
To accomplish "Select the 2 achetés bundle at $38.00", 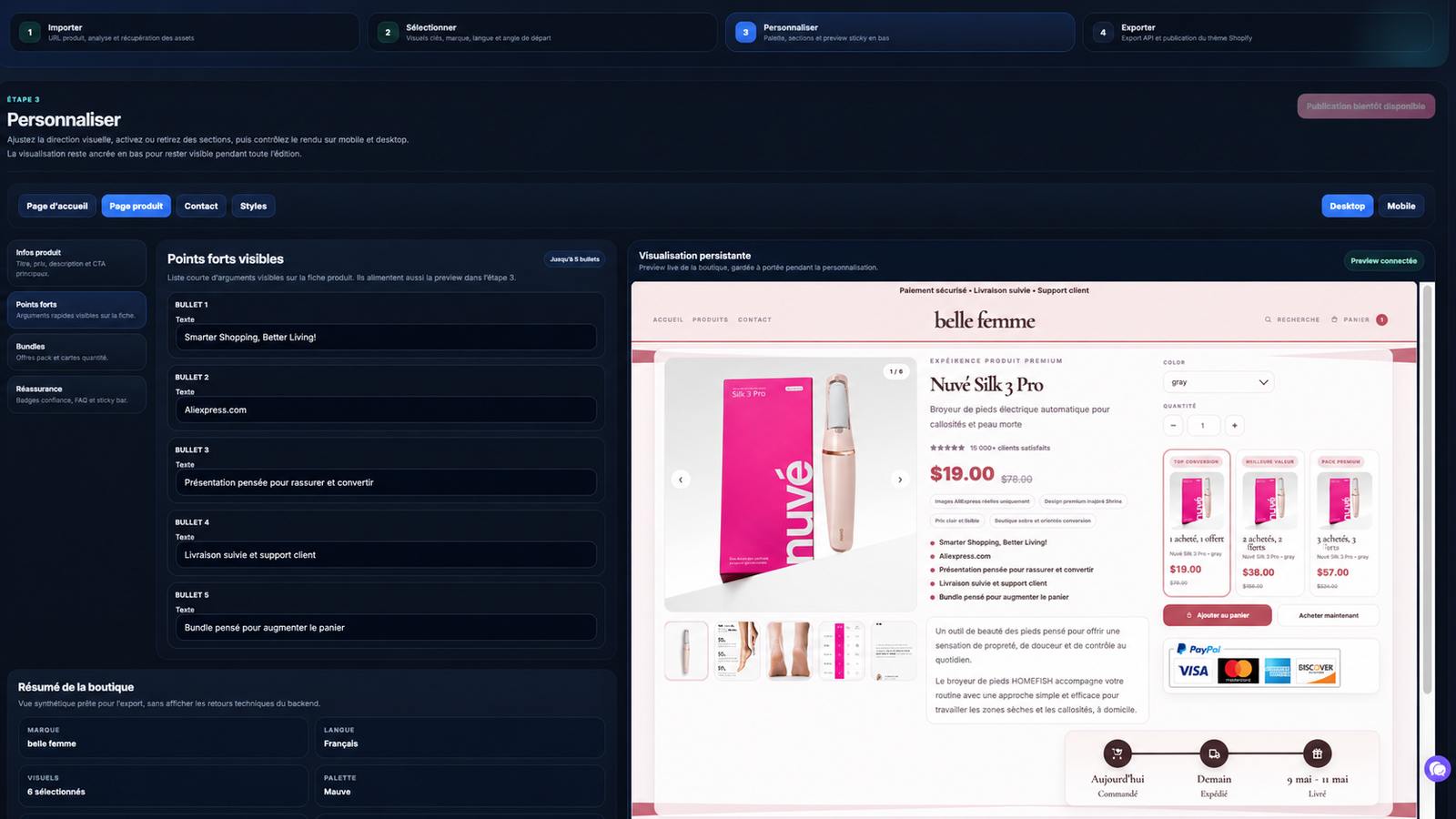I will (1270, 521).
